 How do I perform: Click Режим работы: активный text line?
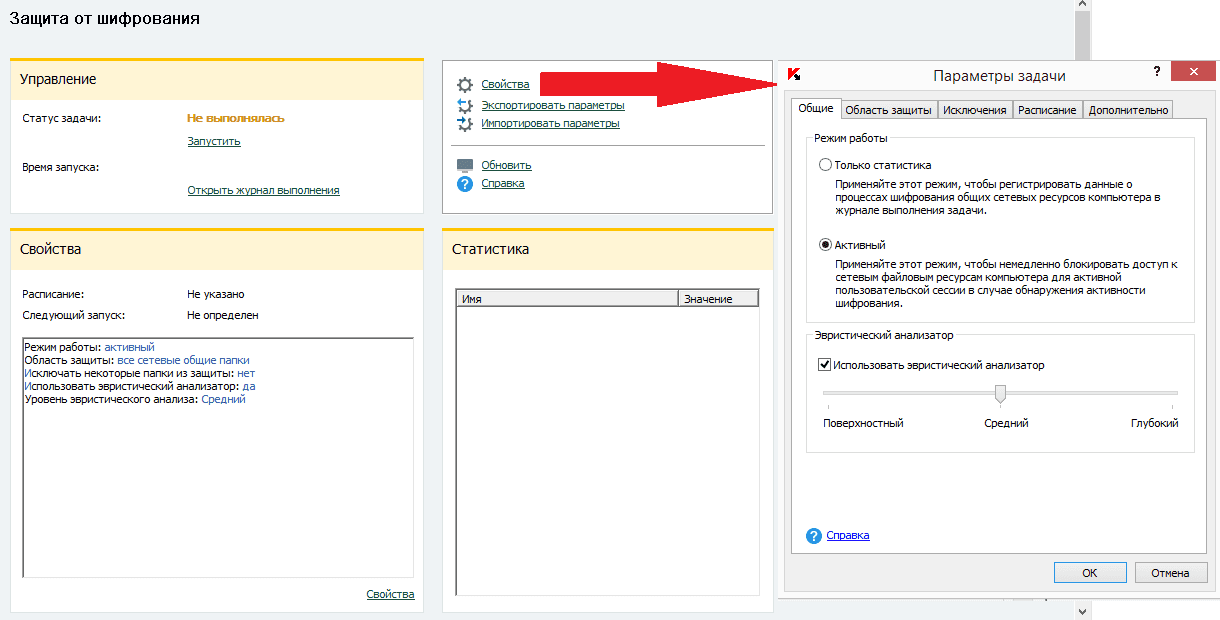(x=90, y=348)
